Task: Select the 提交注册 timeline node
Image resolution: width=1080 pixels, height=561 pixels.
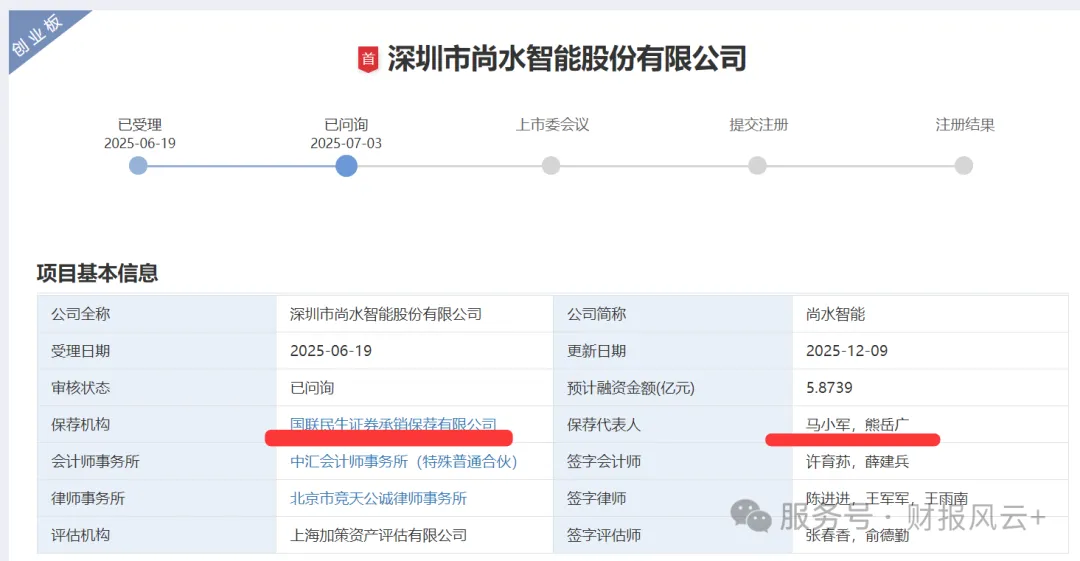Action: pyautogui.click(x=758, y=165)
